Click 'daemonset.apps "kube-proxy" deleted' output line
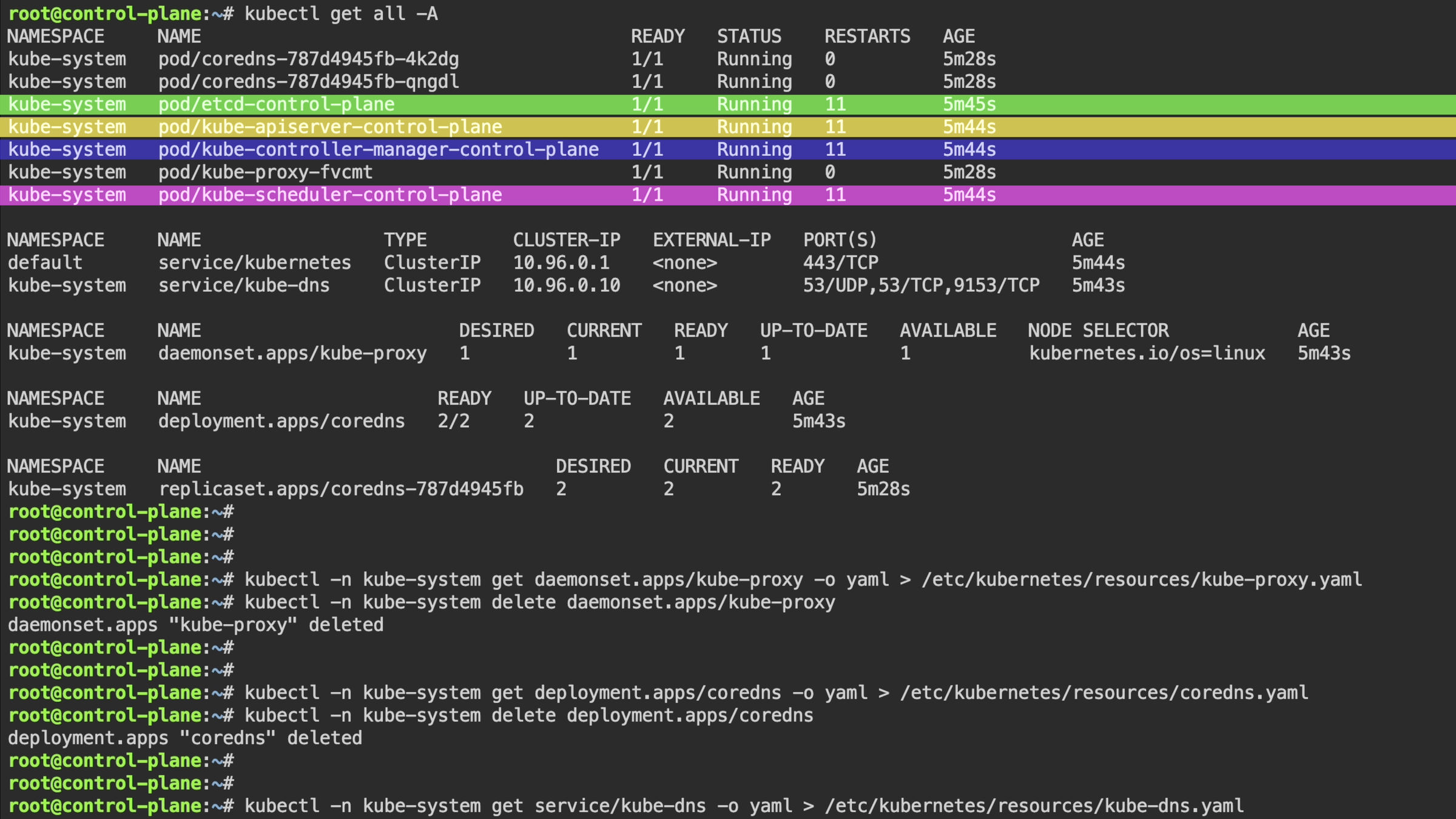Viewport: 1456px width, 819px height. tap(195, 625)
